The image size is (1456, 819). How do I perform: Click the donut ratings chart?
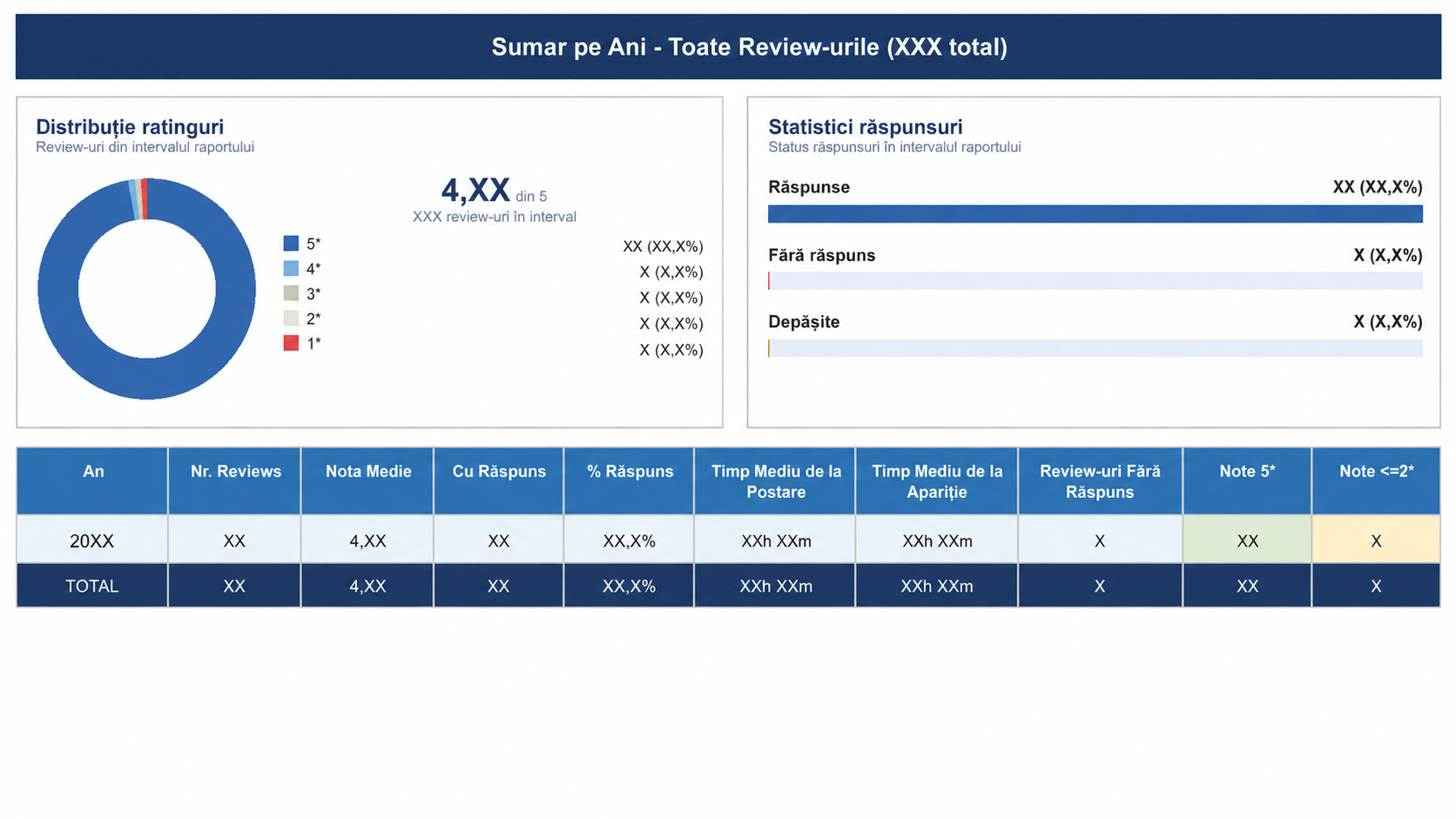(146, 289)
